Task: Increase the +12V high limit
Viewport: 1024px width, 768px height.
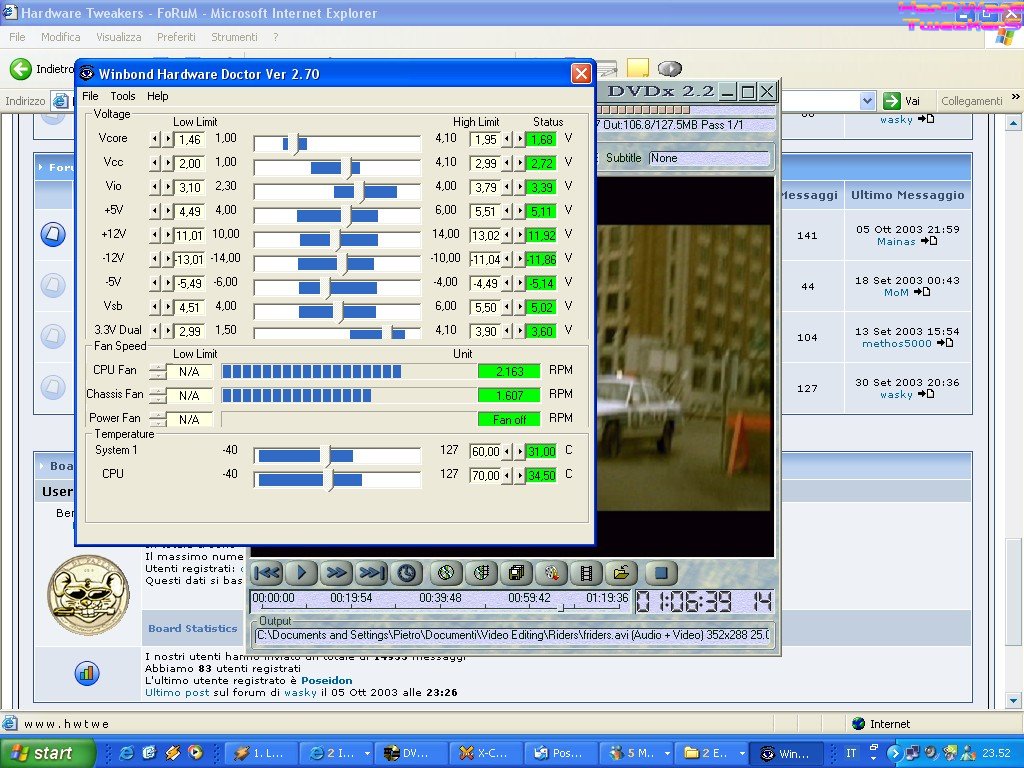Action: (x=520, y=235)
